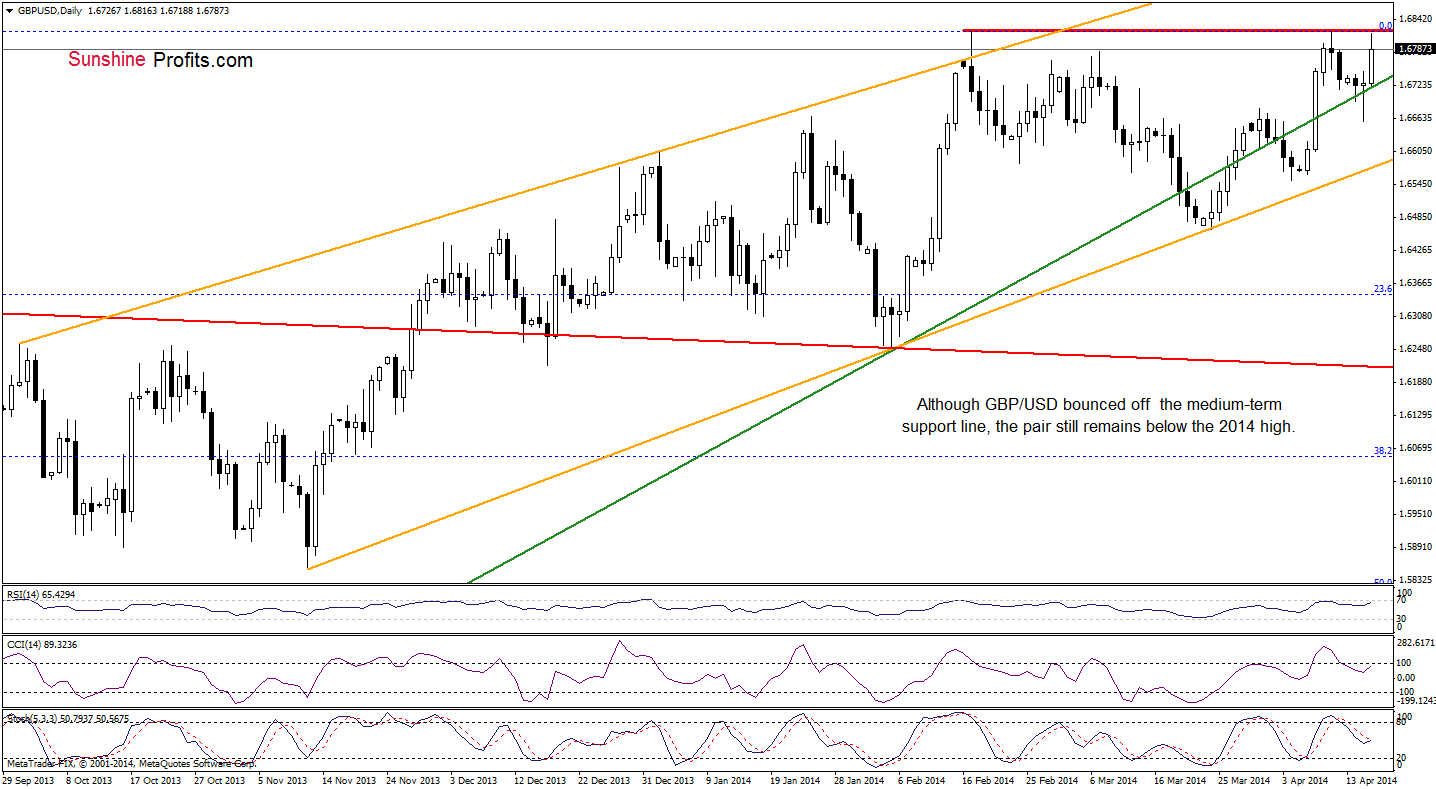
Task: Click the 1.58910 price axis label
Action: pos(1414,548)
